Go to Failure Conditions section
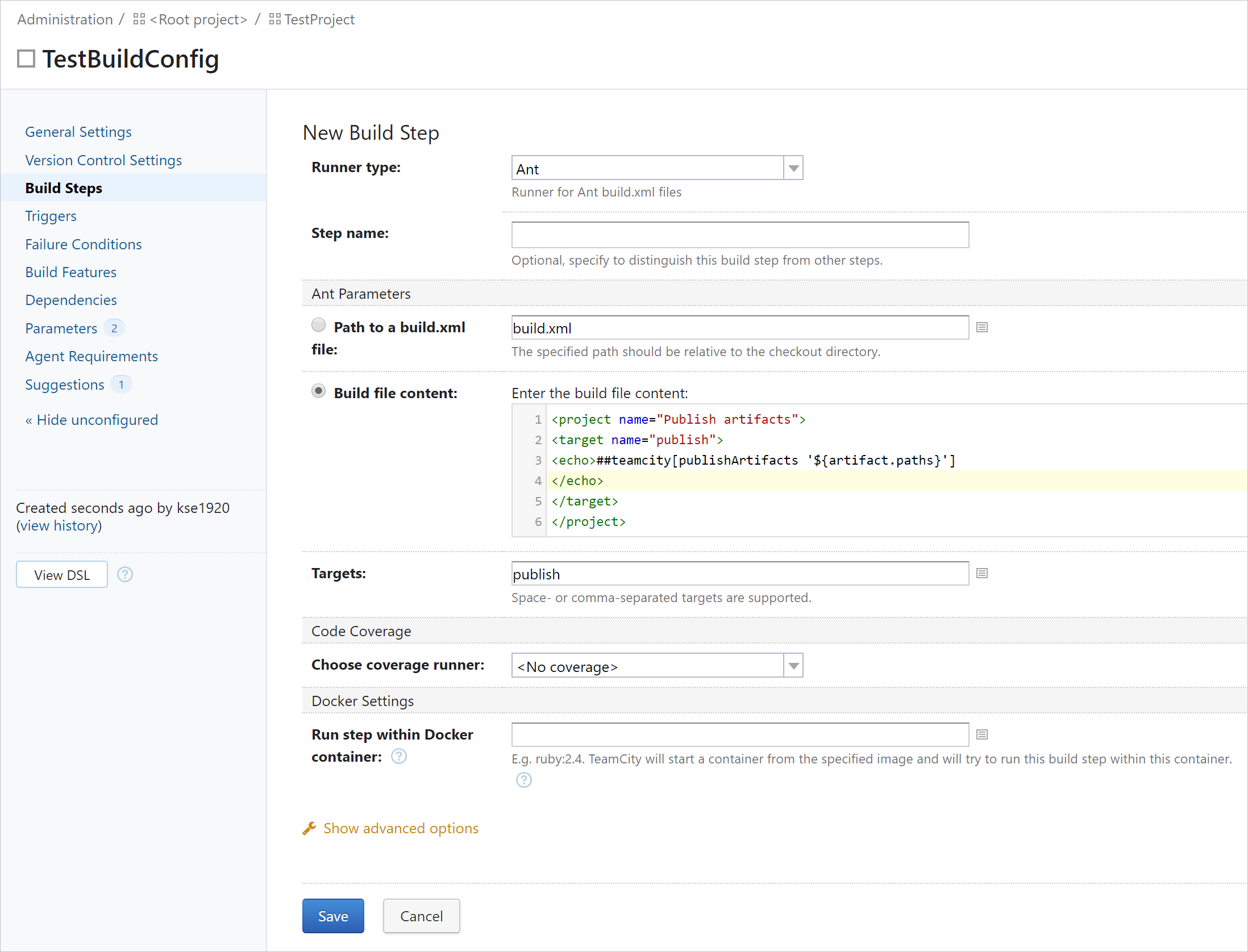1248x952 pixels. tap(83, 244)
